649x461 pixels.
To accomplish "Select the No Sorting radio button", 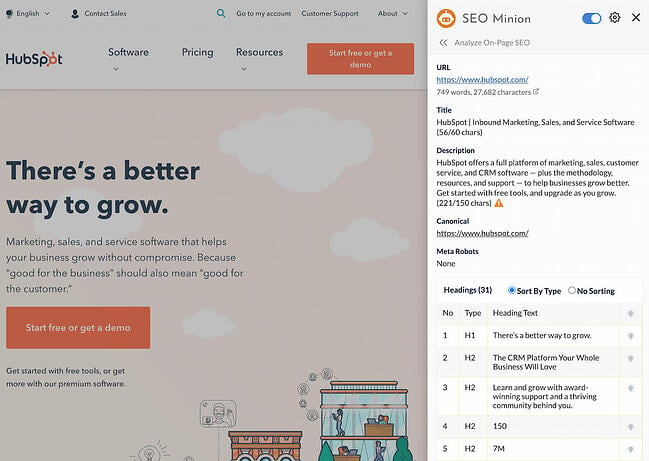I will 572,290.
